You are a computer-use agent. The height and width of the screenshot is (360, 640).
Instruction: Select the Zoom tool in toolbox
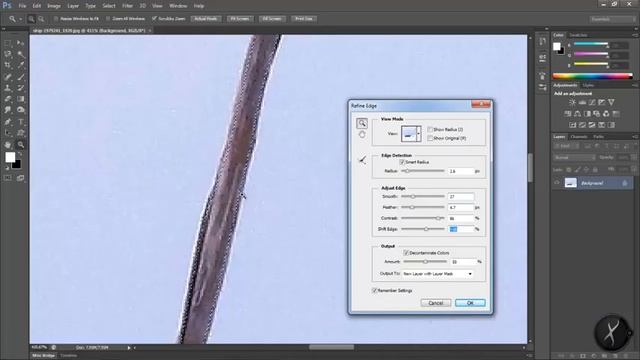tap(20, 144)
